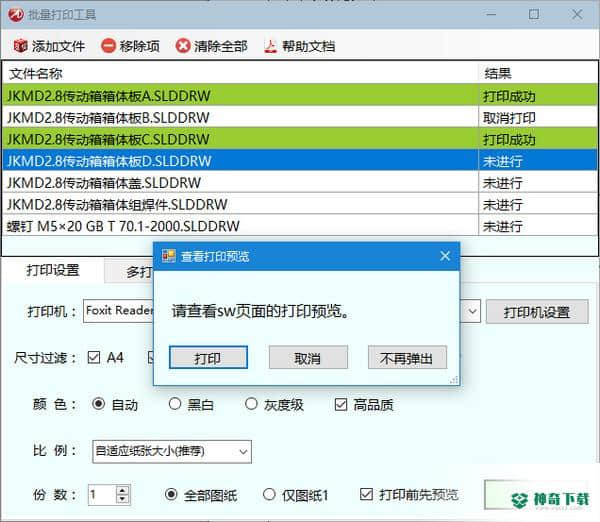This screenshot has height=522, width=600.
Task: Select row JKMD2.8传动箱箱体组焊件.SLDDRW
Action: tap(300, 204)
